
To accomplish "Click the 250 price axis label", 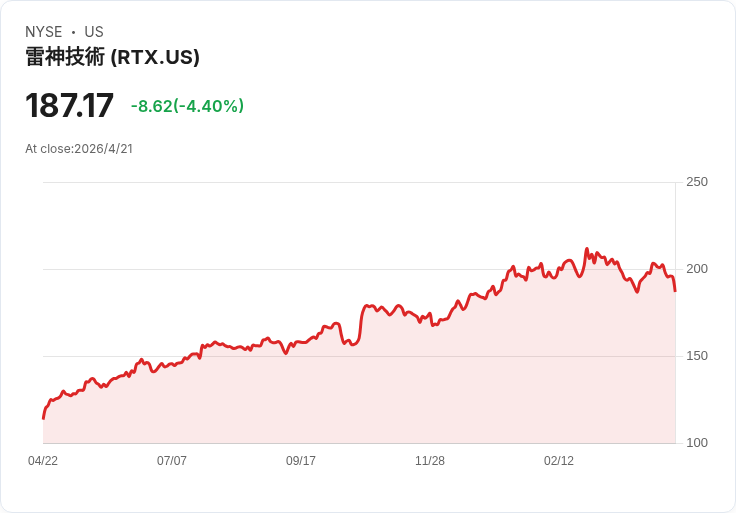I will point(696,182).
